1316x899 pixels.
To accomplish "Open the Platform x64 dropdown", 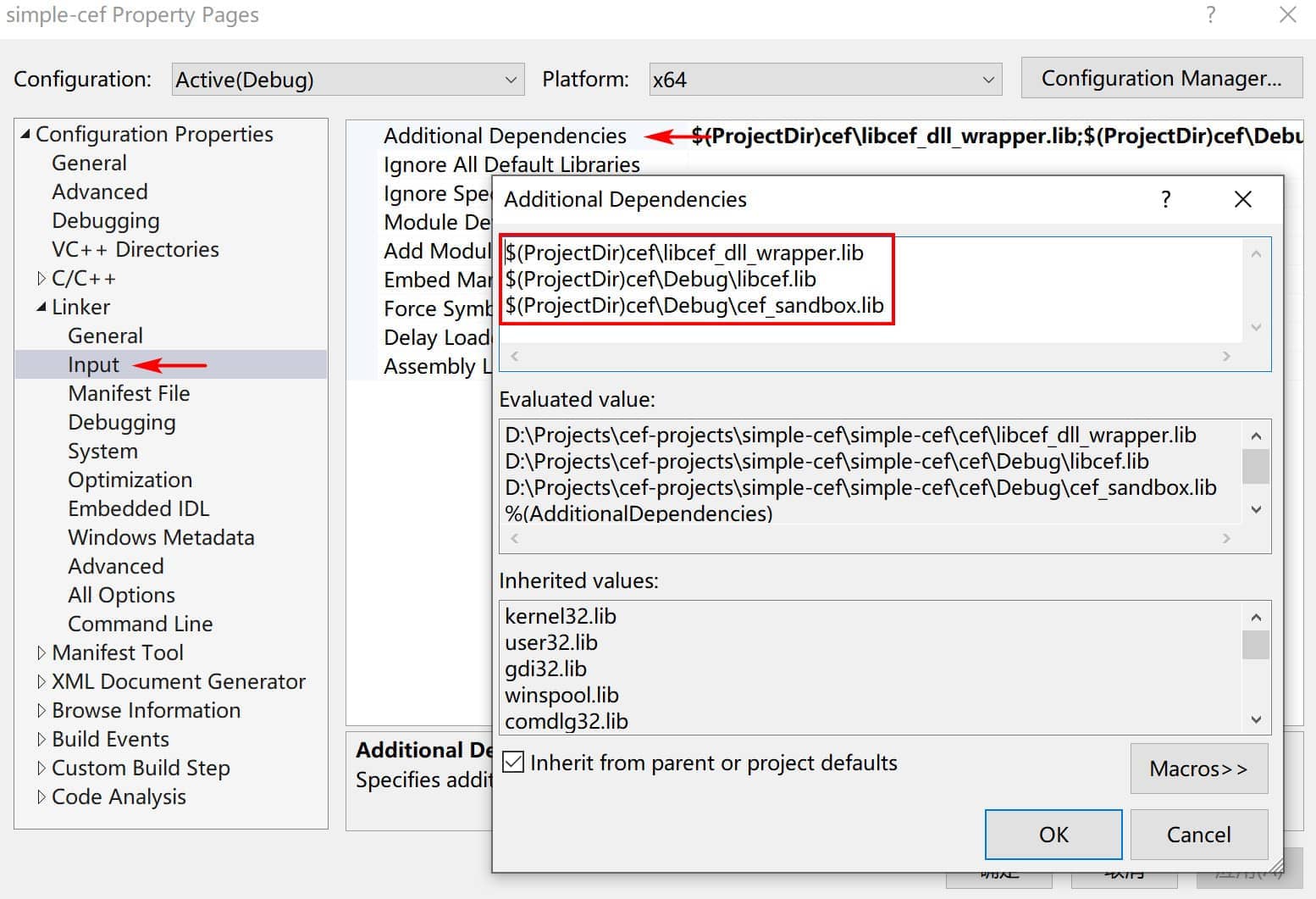I will (x=826, y=80).
